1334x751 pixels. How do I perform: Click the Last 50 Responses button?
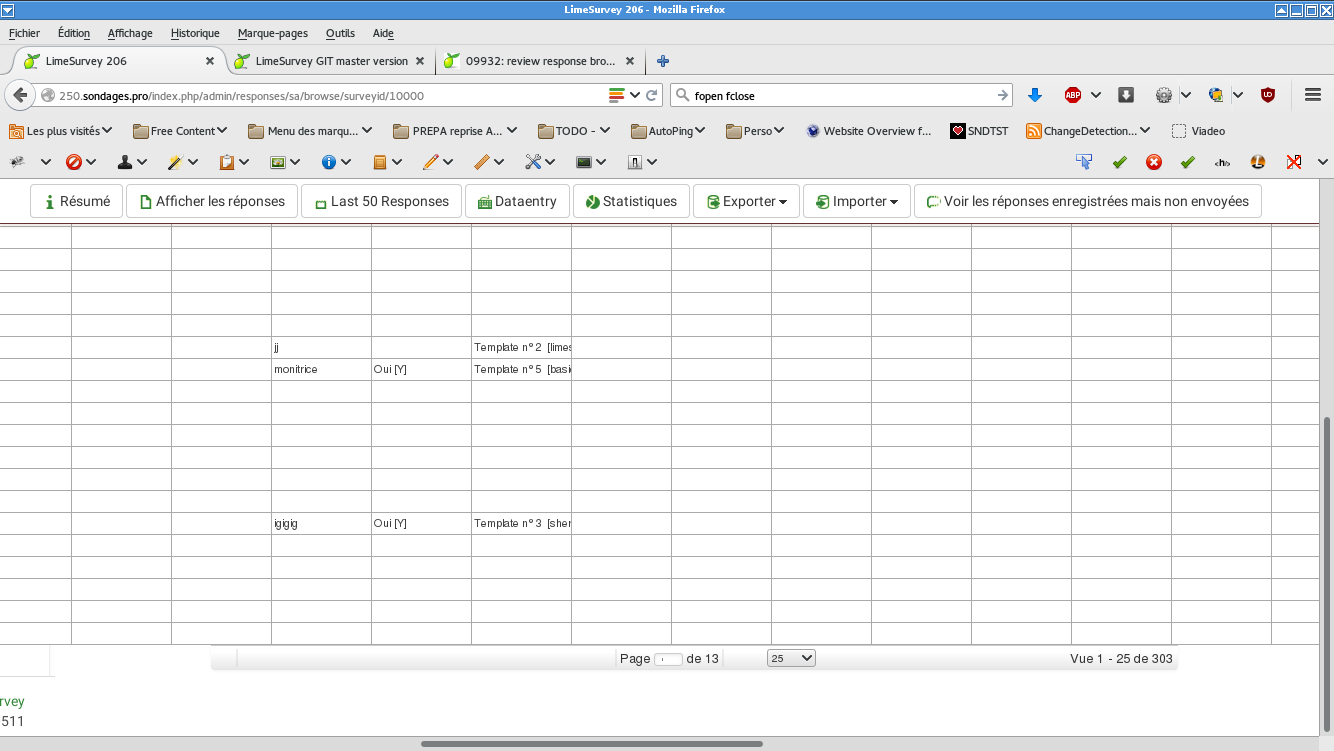tap(381, 201)
